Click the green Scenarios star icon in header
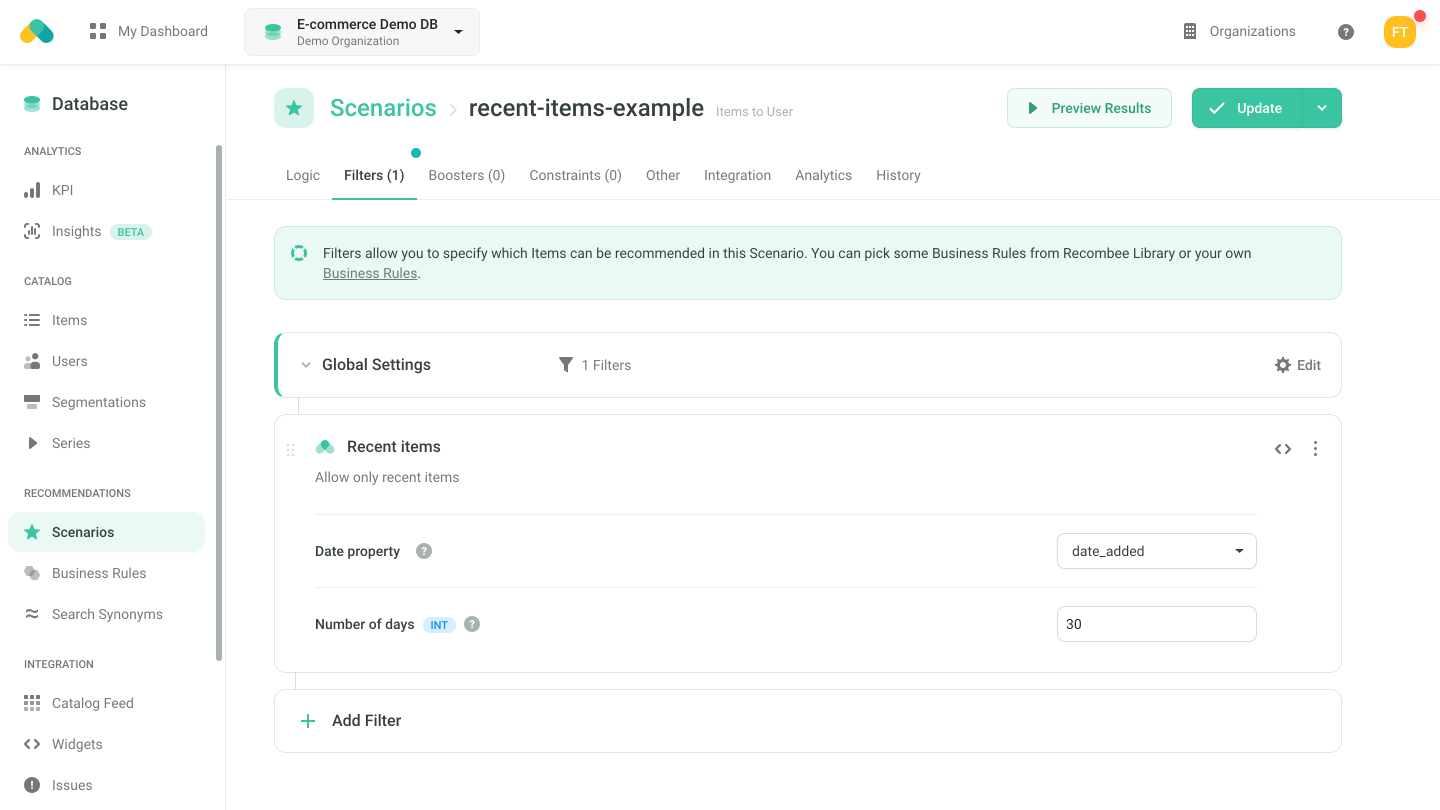The image size is (1440, 810). tap(294, 108)
